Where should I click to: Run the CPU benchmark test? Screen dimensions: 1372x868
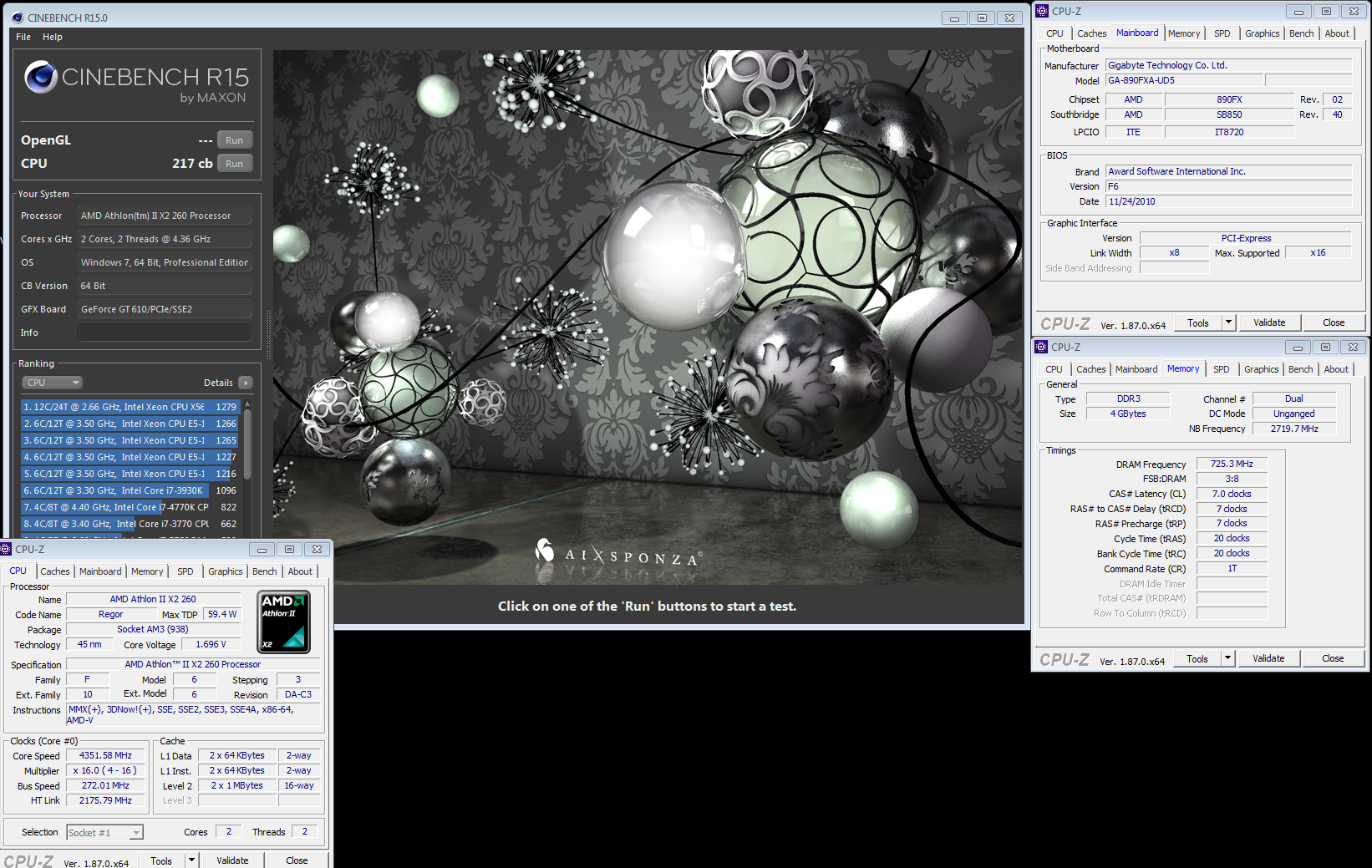[x=235, y=164]
